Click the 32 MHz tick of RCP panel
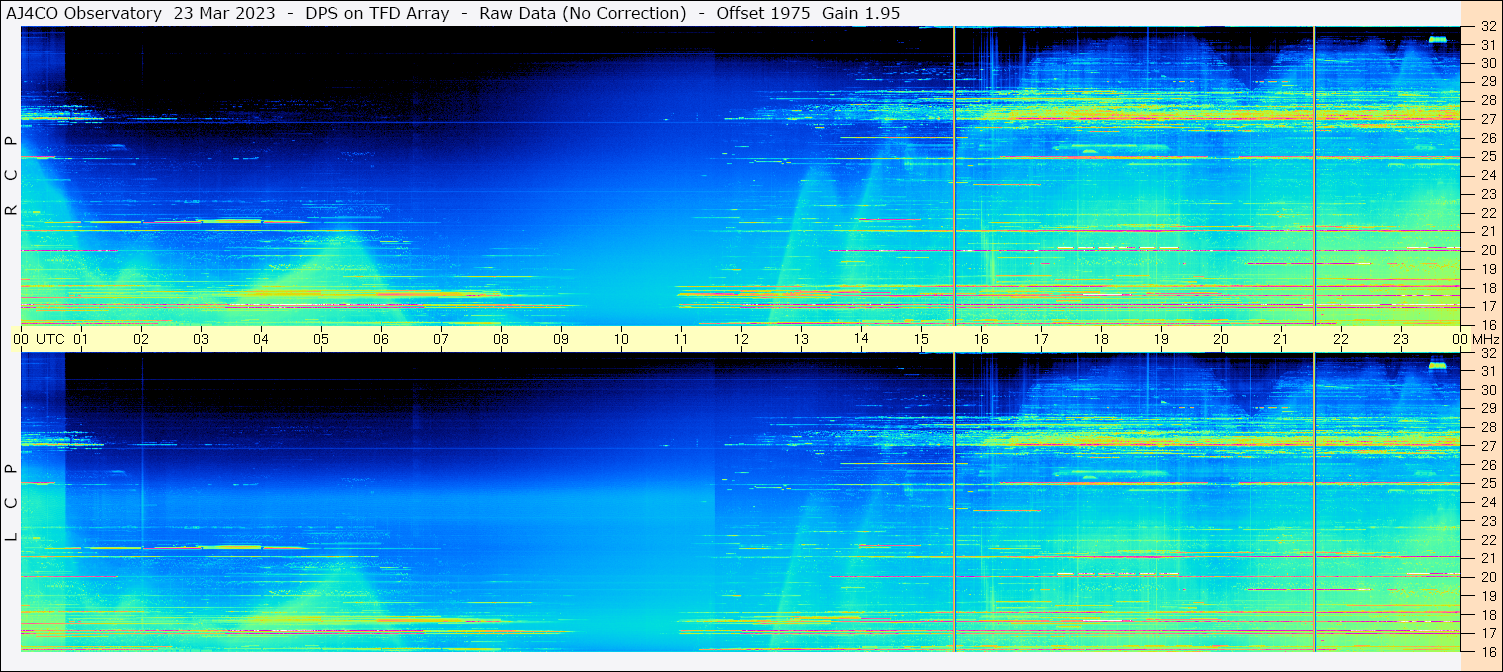This screenshot has width=1503, height=672. tap(1488, 27)
